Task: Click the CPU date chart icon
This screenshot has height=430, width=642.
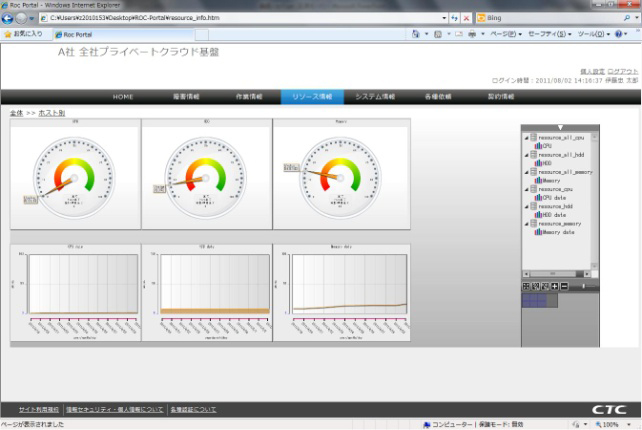Action: point(537,198)
